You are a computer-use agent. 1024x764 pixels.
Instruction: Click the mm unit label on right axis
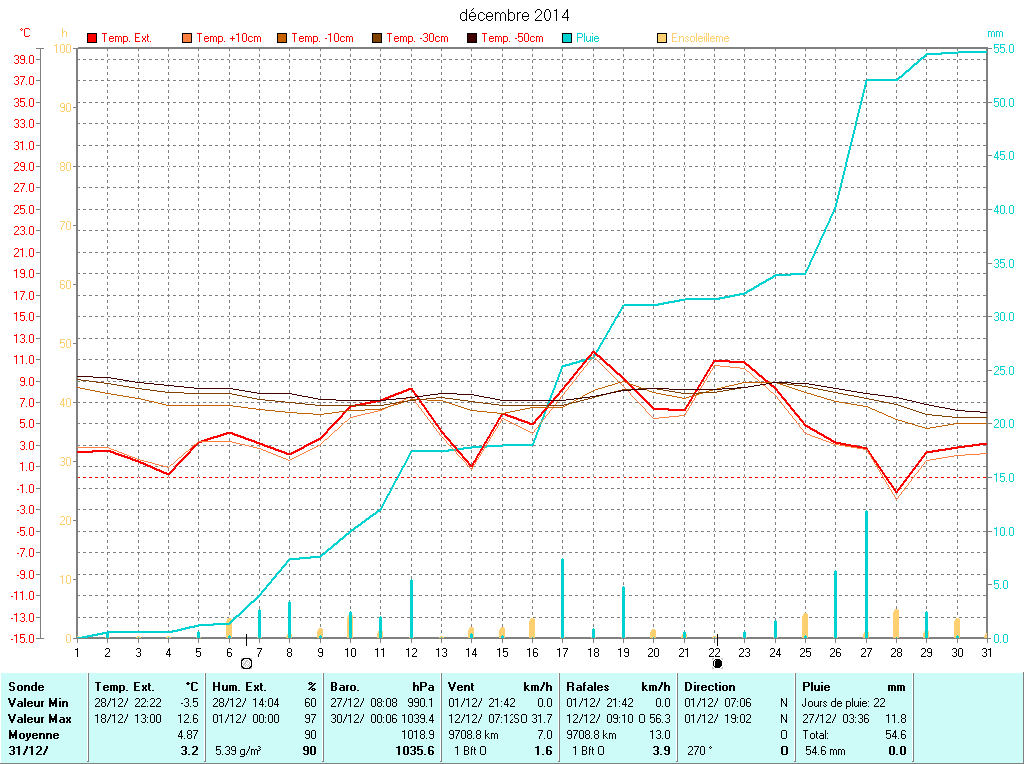(x=995, y=33)
